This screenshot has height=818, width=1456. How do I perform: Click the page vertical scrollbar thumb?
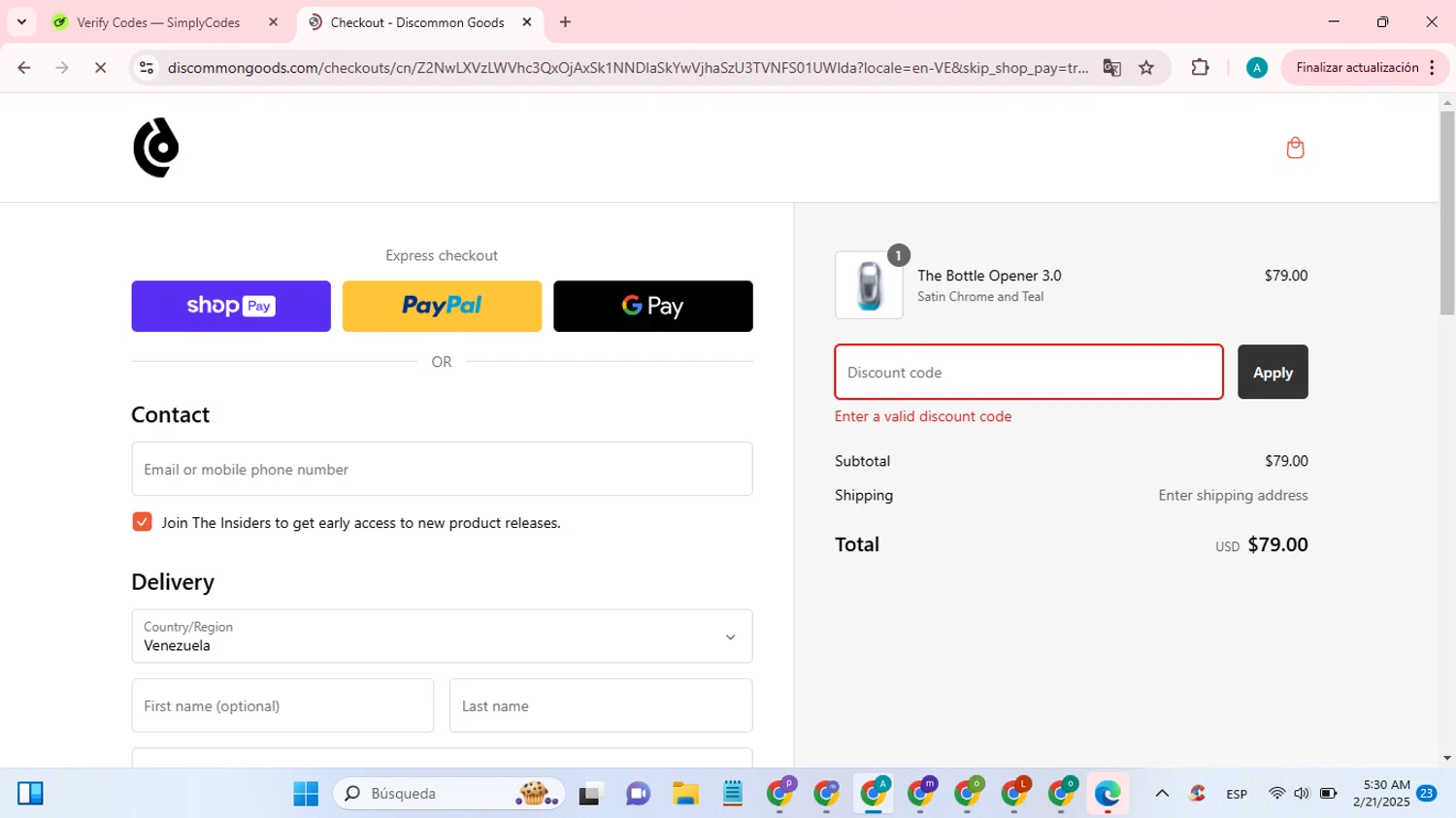(x=1447, y=212)
